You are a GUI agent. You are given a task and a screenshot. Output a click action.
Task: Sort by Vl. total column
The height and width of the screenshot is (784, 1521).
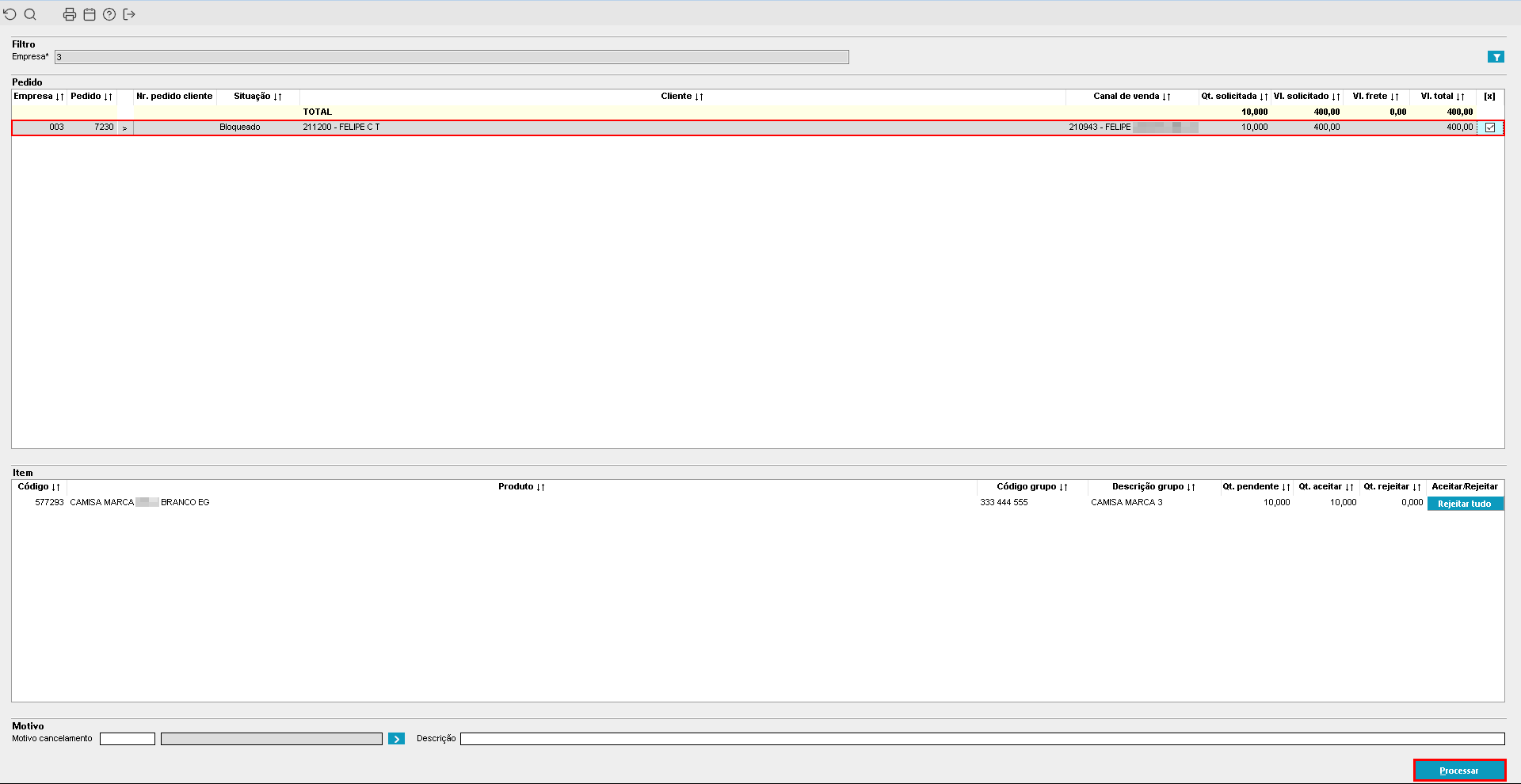(x=1443, y=97)
